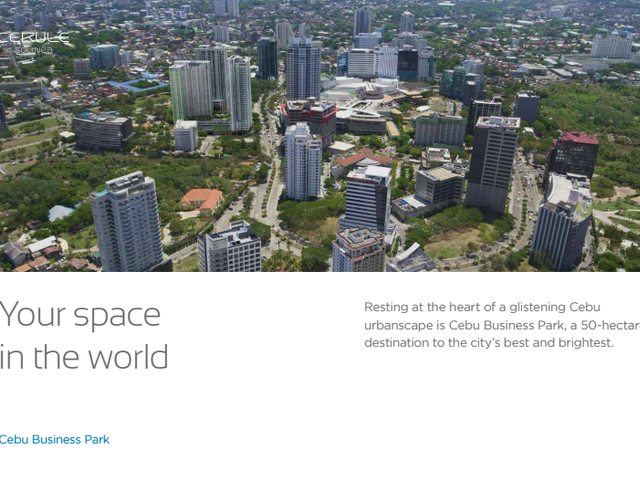Click the building under construction with red edges
The height and width of the screenshot is (480, 640).
[x=309, y=116]
